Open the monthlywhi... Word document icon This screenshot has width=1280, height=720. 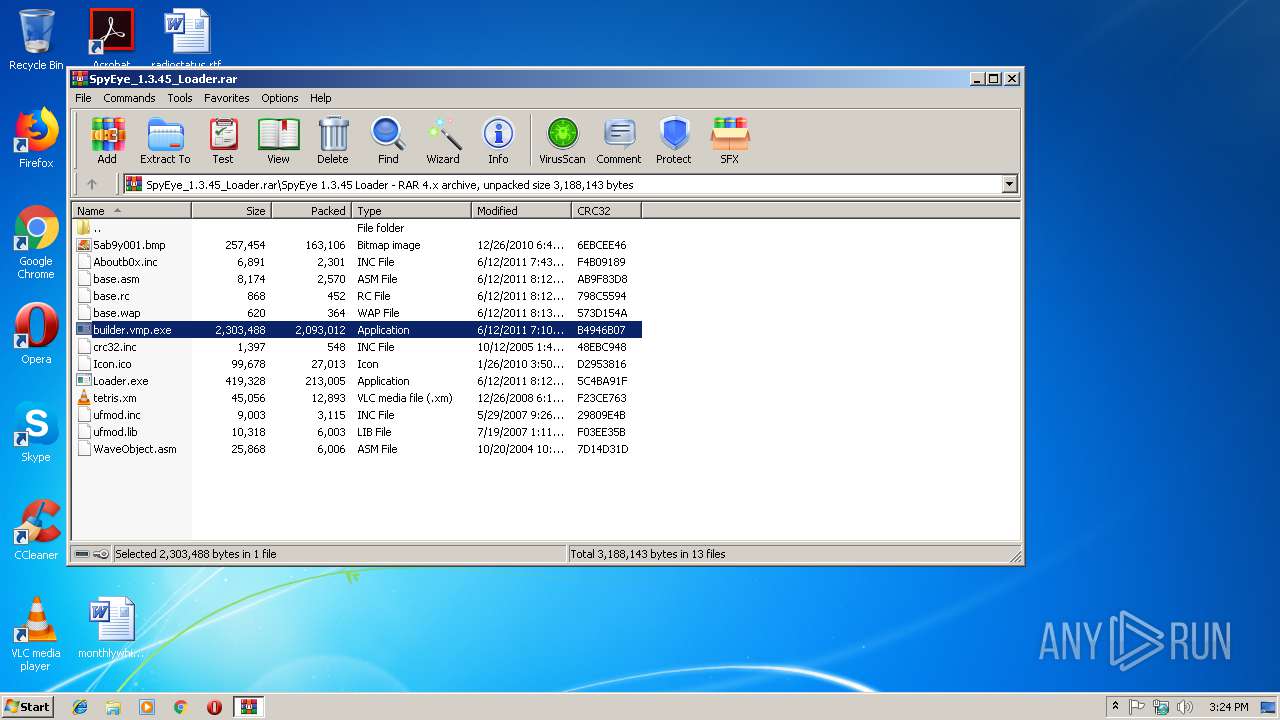click(111, 628)
